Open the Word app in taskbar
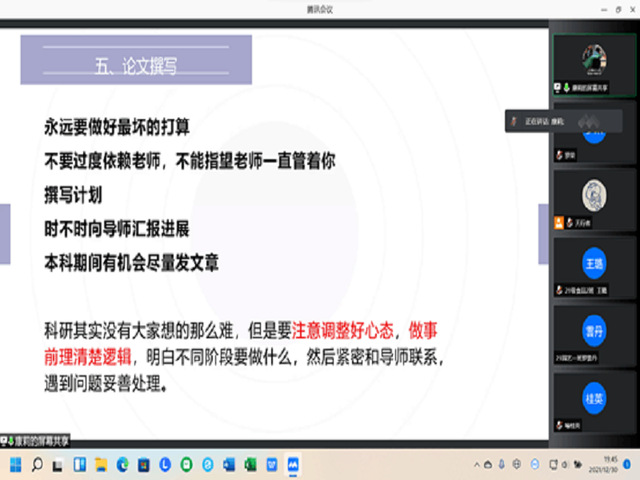Viewport: 640px width, 480px height. [x=229, y=464]
